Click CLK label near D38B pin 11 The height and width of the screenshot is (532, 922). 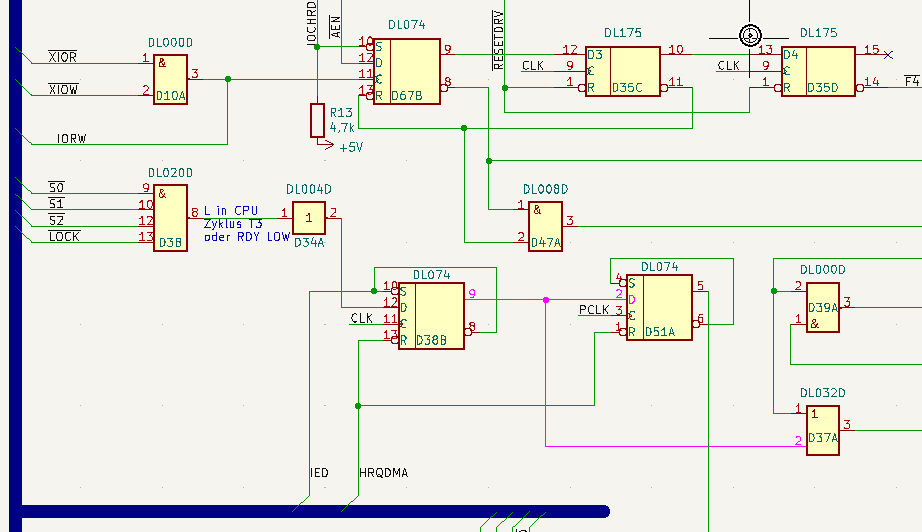[362, 318]
